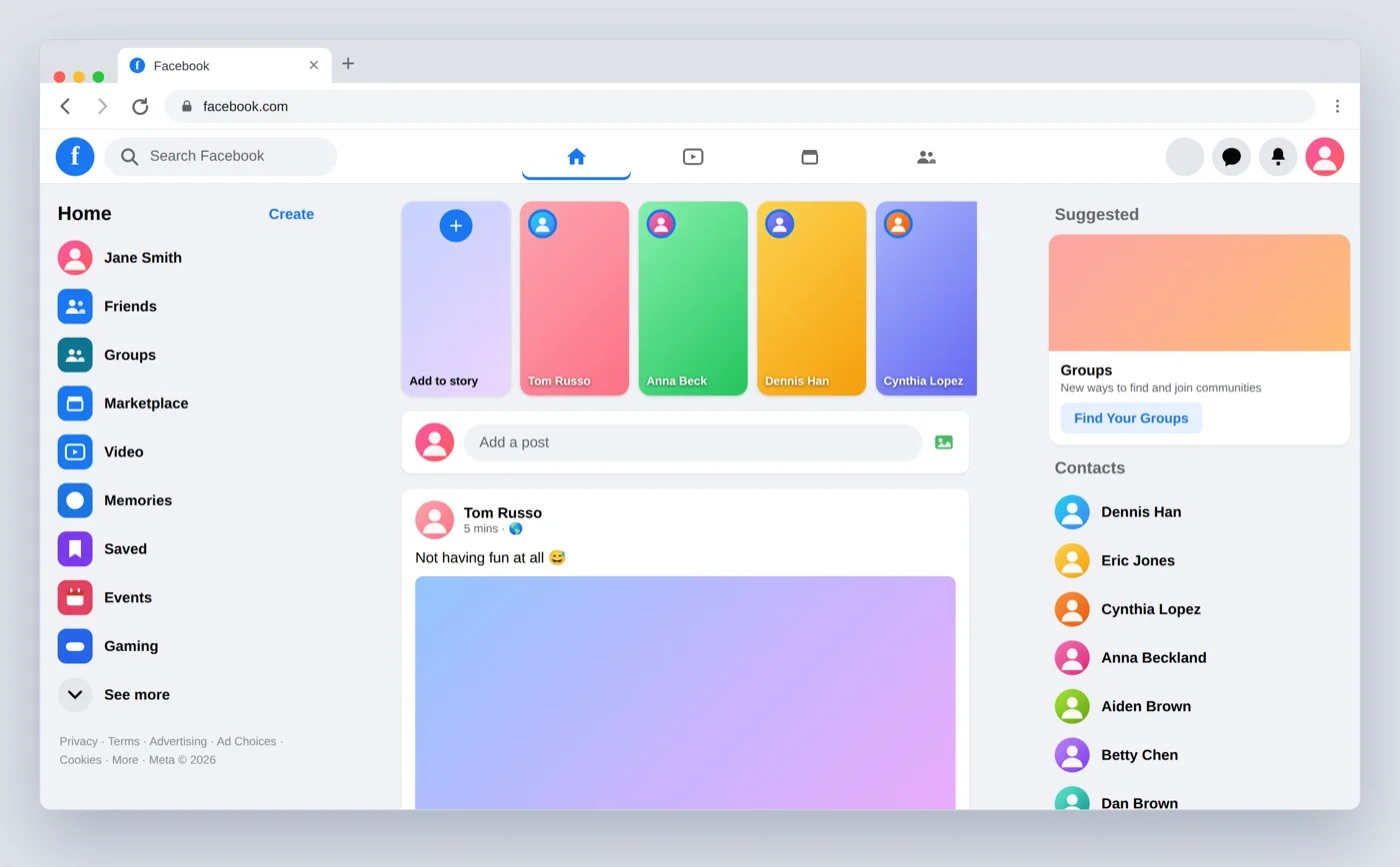Switch to the Home tab

tap(576, 157)
